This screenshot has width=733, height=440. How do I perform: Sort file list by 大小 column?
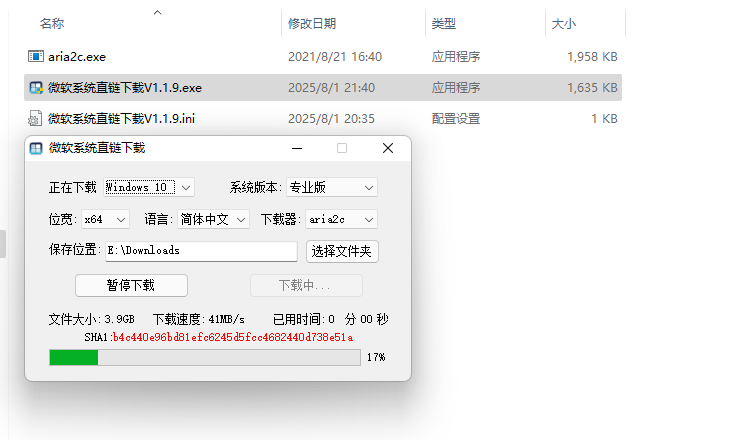pos(564,23)
